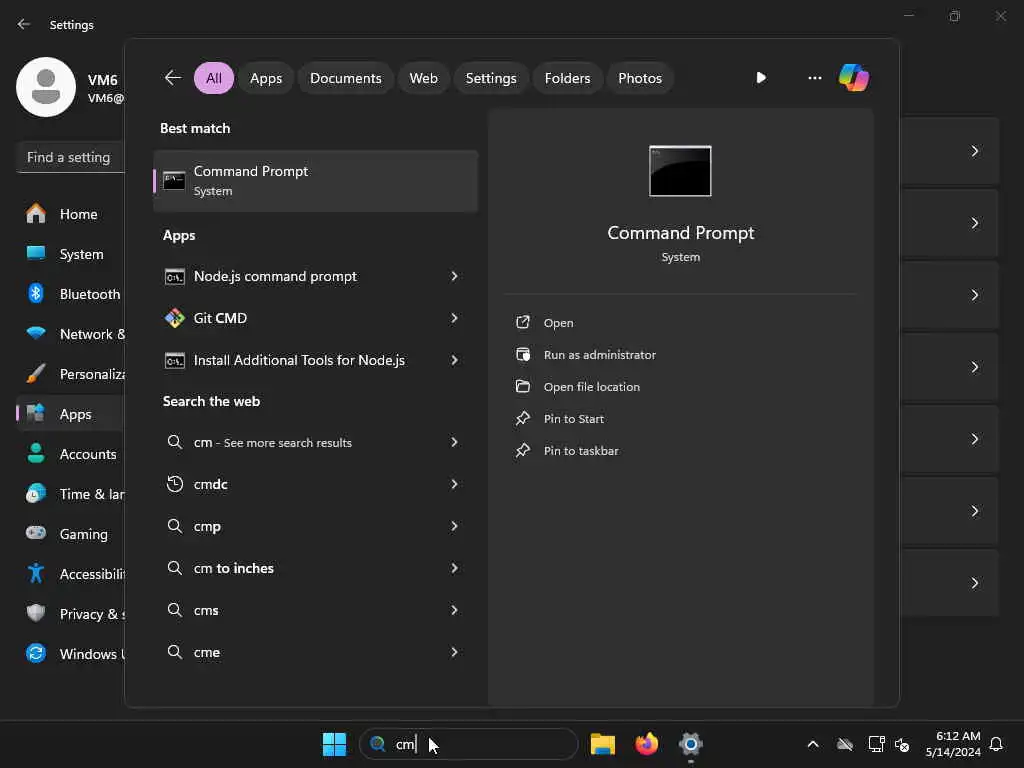1024x768 pixels.
Task: Click the Pin to Start pin icon
Action: (522, 418)
